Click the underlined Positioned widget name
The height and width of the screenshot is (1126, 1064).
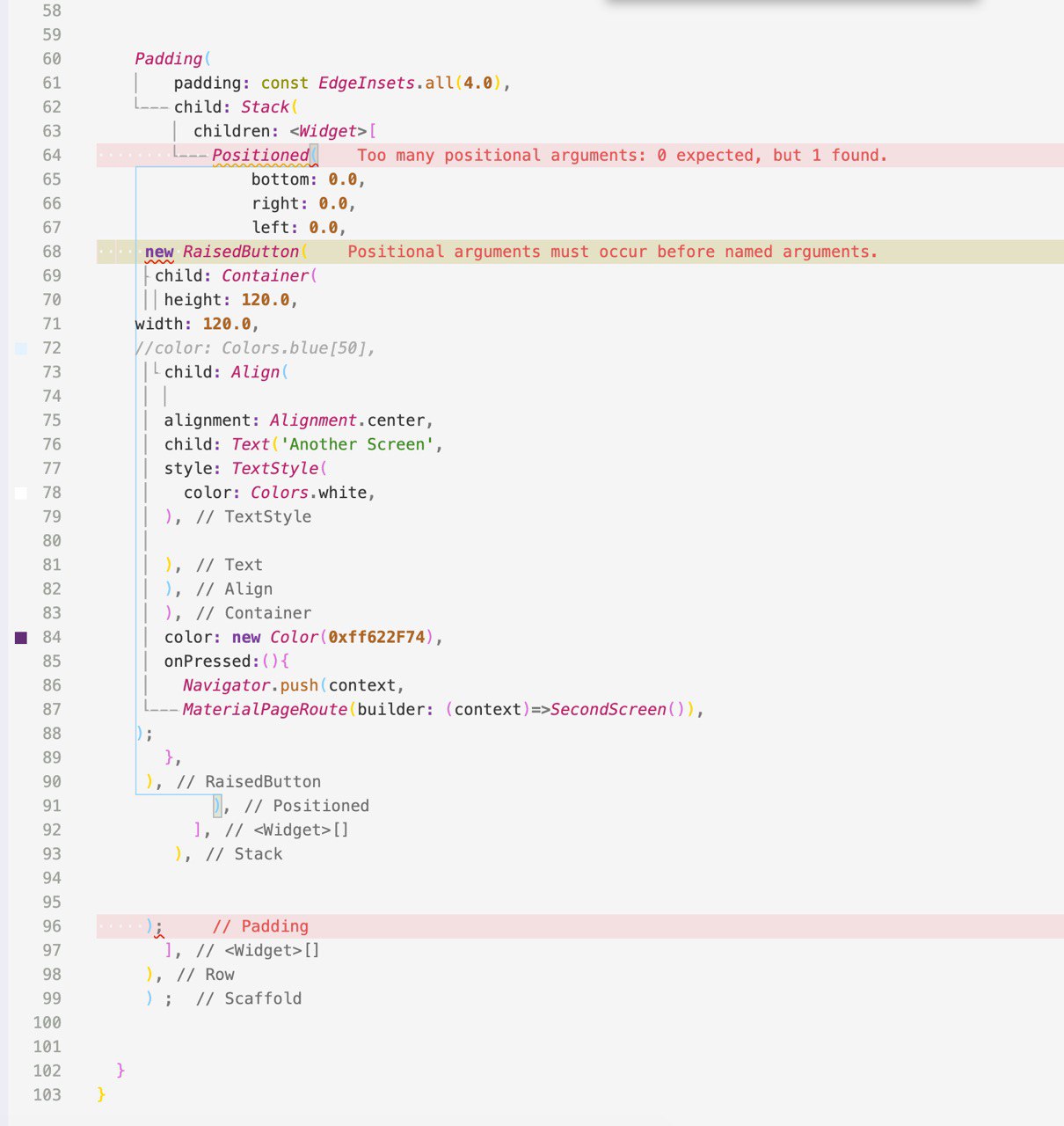tap(261, 156)
